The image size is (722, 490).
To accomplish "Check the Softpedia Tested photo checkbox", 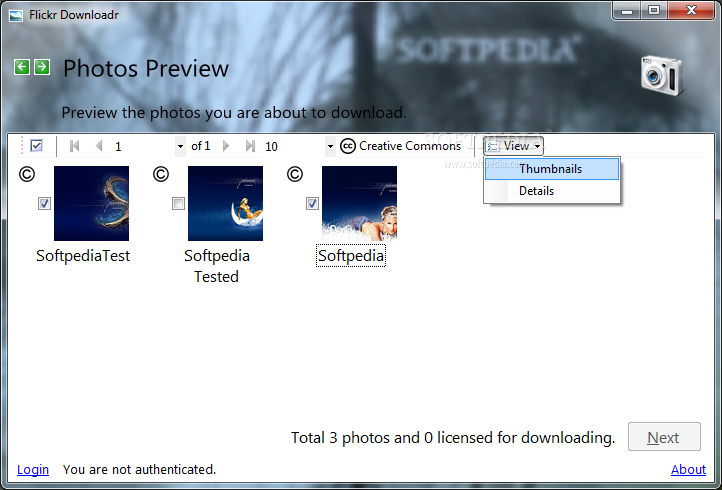I will pos(178,203).
